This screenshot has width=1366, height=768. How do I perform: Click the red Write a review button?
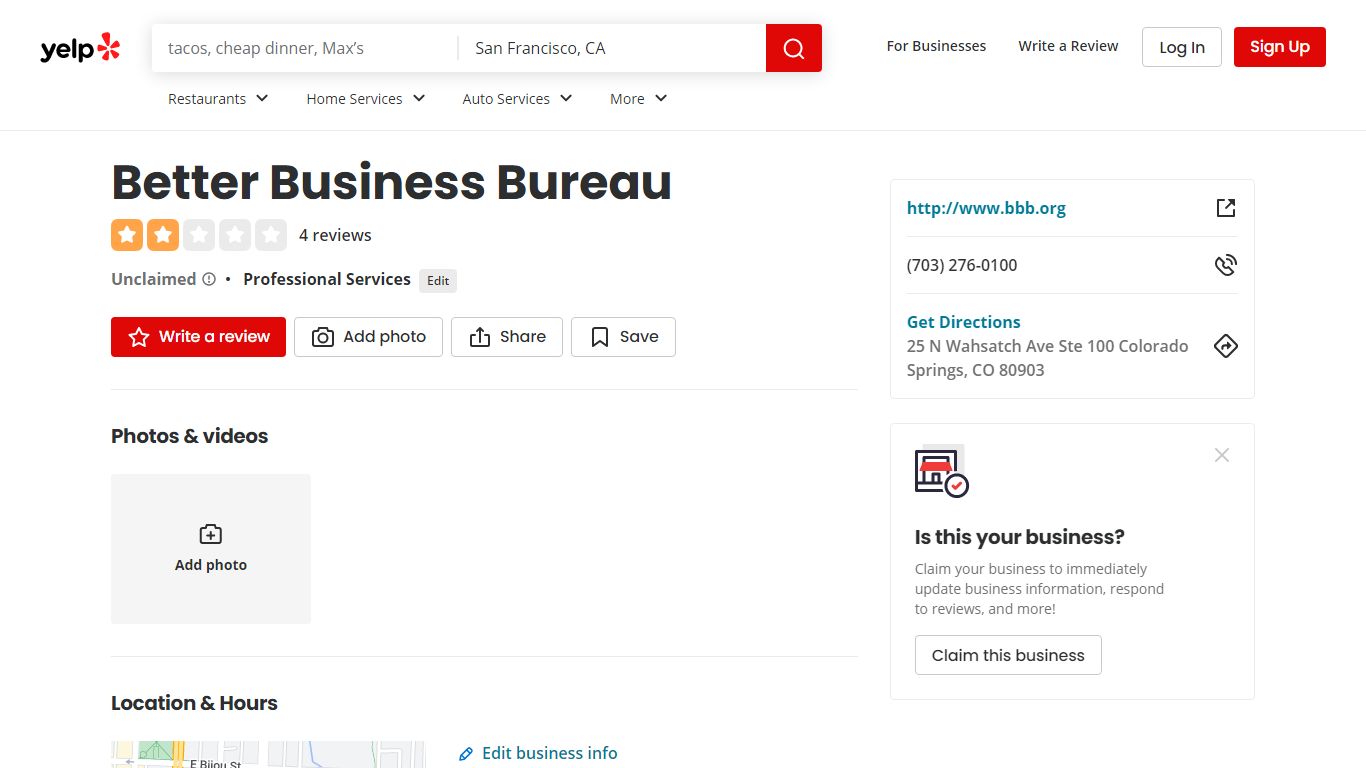coord(198,337)
